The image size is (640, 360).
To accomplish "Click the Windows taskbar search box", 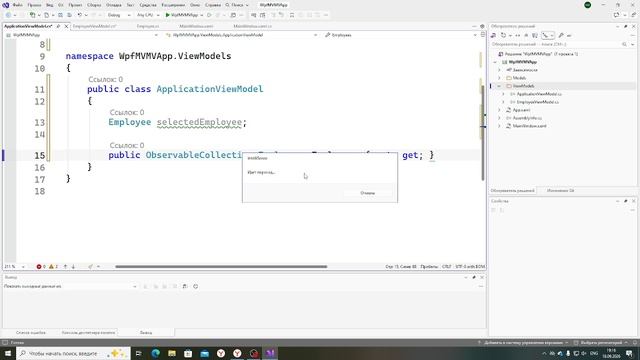I will [73, 353].
